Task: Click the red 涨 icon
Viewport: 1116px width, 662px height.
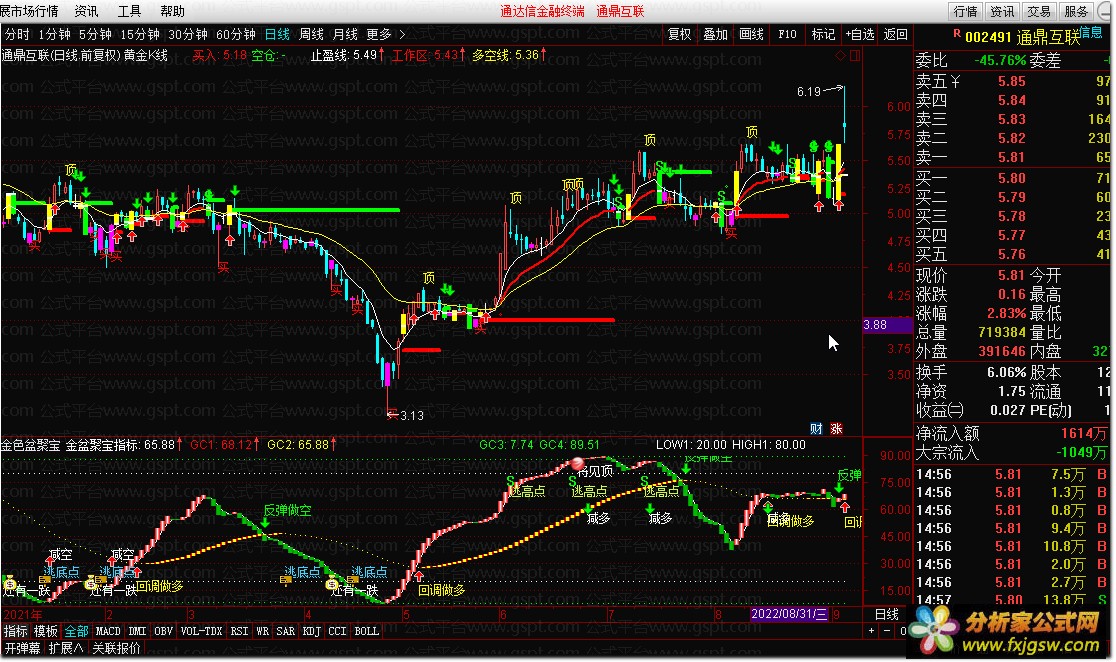Action: (x=836, y=429)
